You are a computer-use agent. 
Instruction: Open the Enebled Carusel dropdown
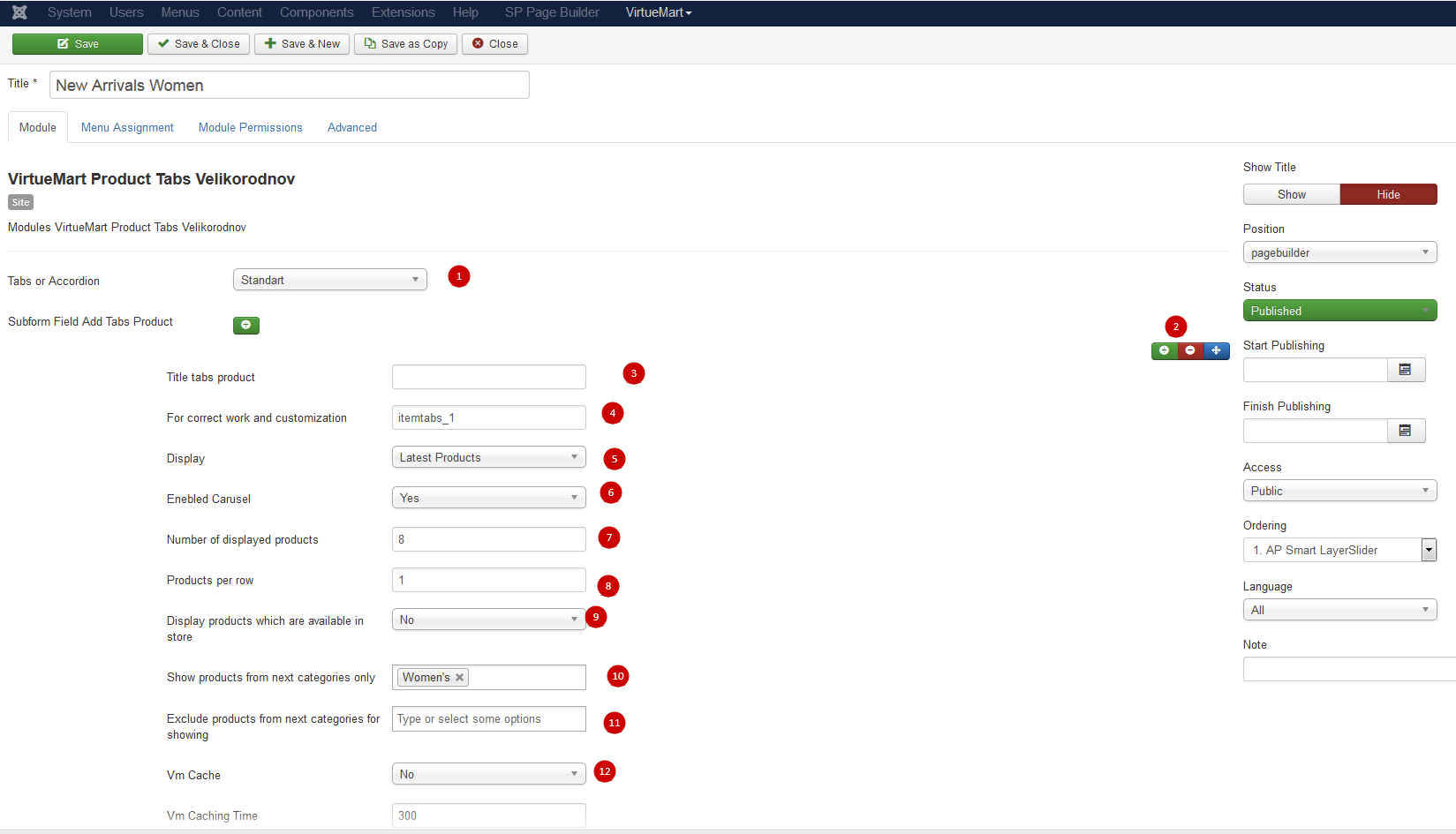point(488,498)
